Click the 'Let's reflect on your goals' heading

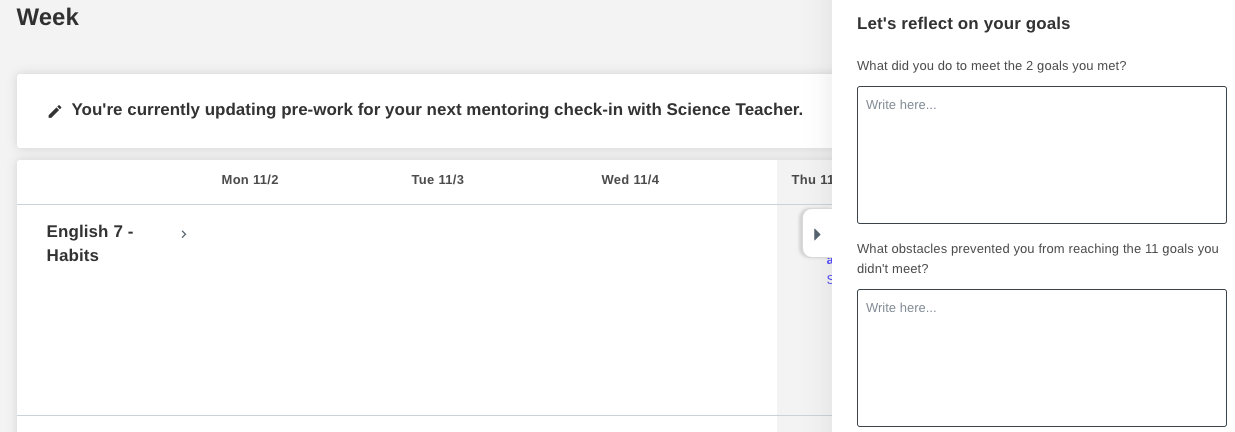pyautogui.click(x=963, y=24)
